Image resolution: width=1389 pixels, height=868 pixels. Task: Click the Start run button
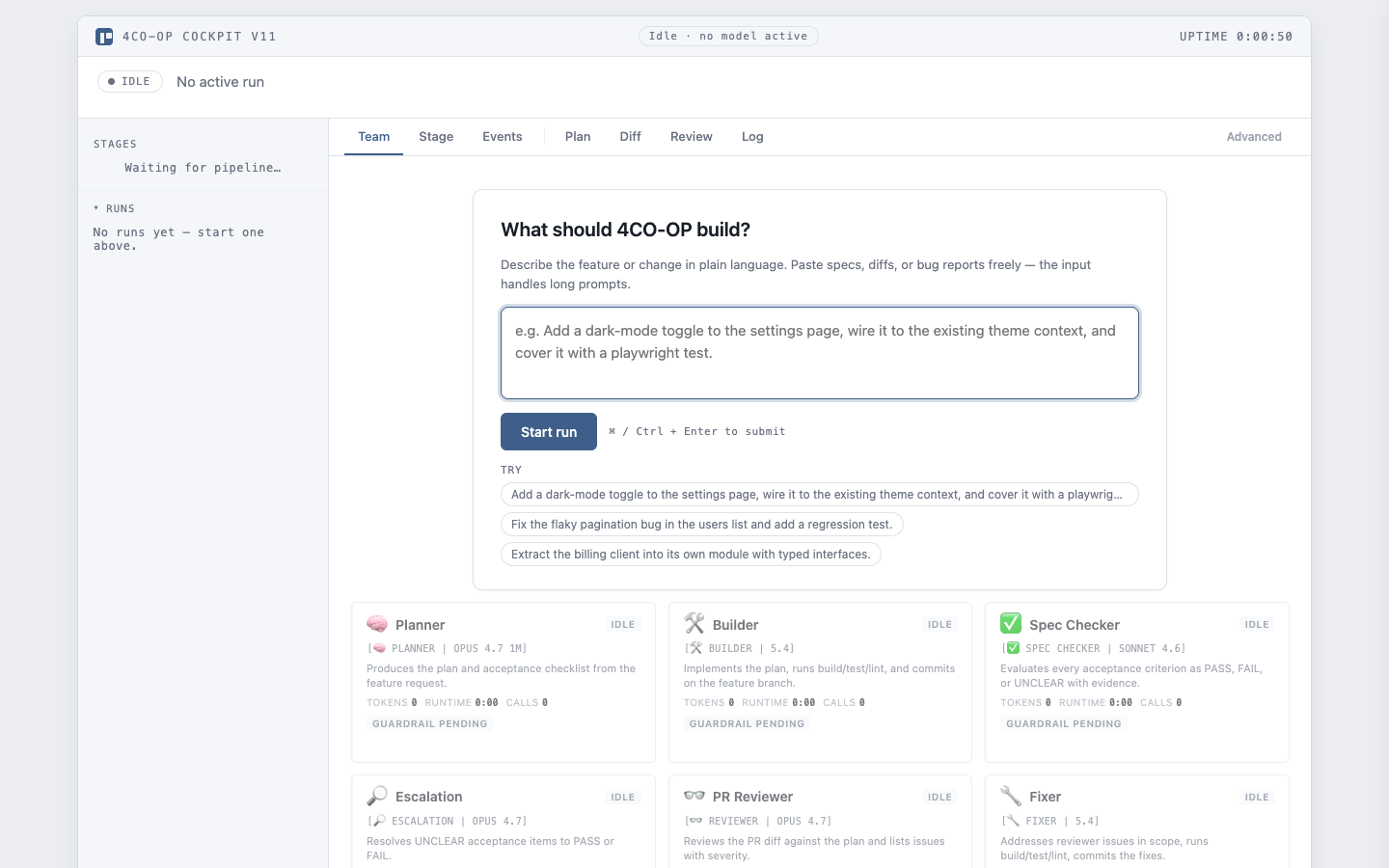(x=549, y=432)
